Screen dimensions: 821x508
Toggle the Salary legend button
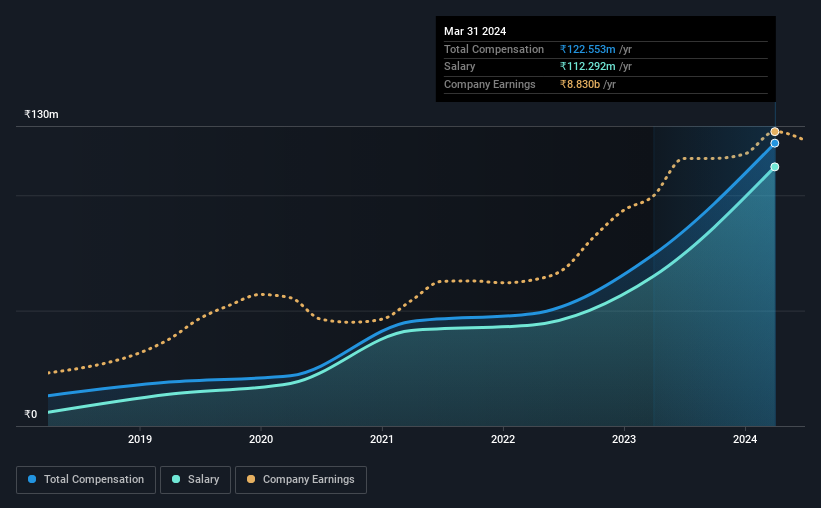[x=195, y=480]
